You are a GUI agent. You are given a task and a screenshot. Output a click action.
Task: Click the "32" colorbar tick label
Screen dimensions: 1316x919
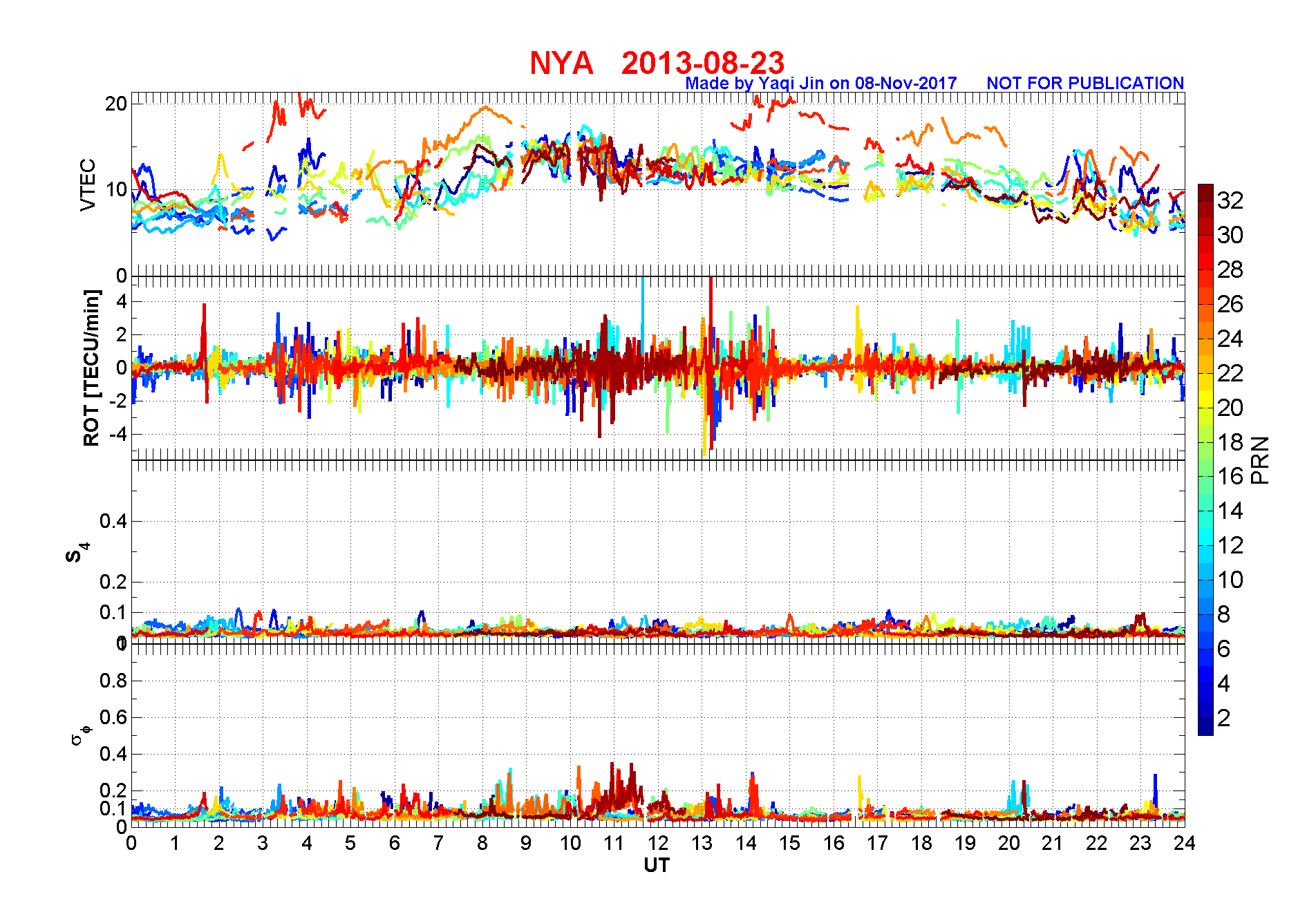[1230, 200]
